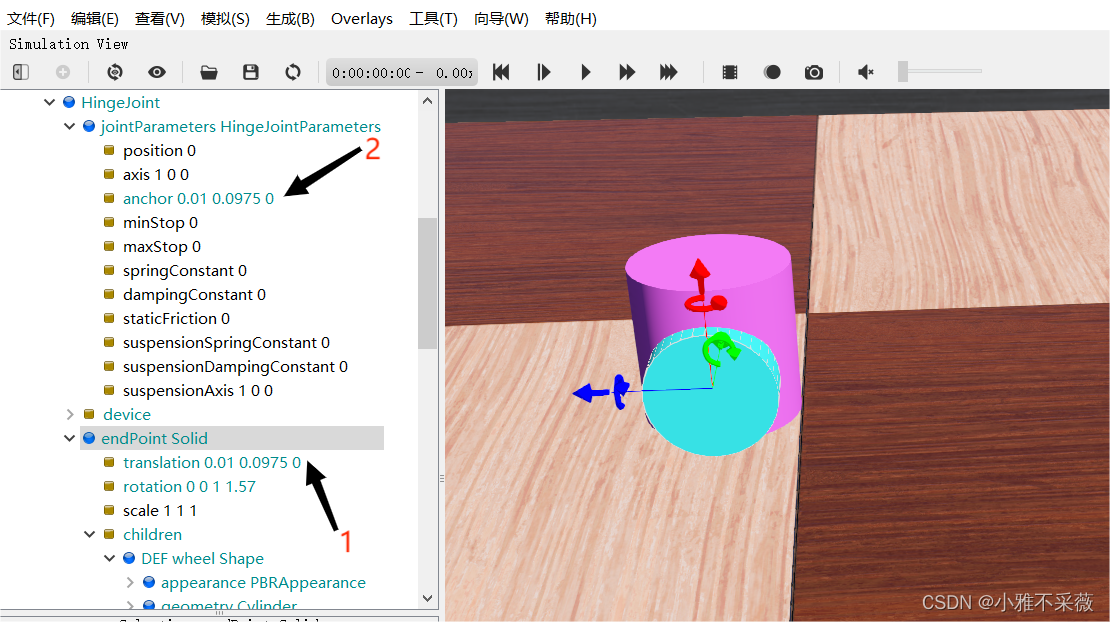Toggle the scene tree side panel icon

21,72
